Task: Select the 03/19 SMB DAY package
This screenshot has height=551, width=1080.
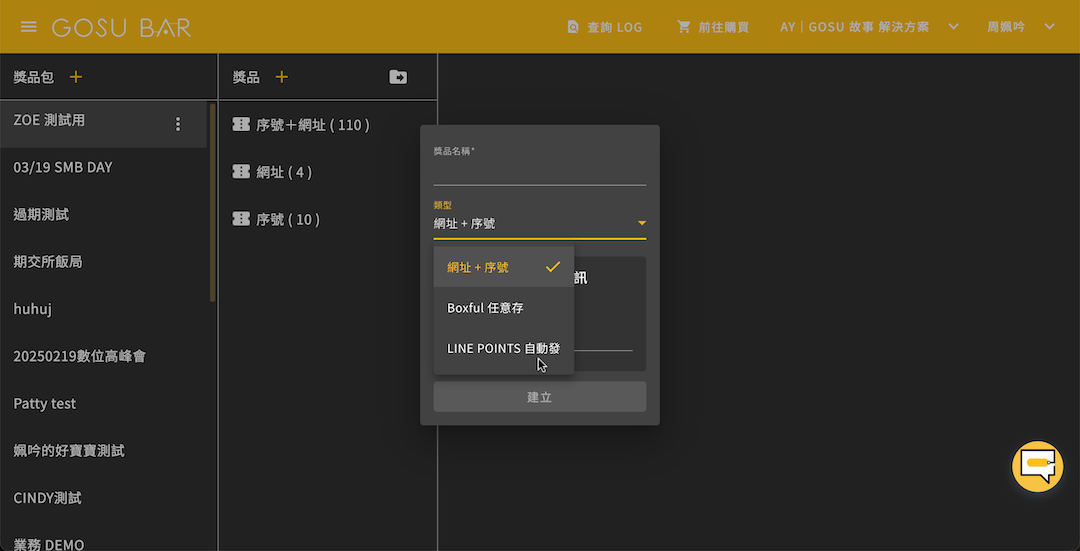Action: [x=103, y=167]
